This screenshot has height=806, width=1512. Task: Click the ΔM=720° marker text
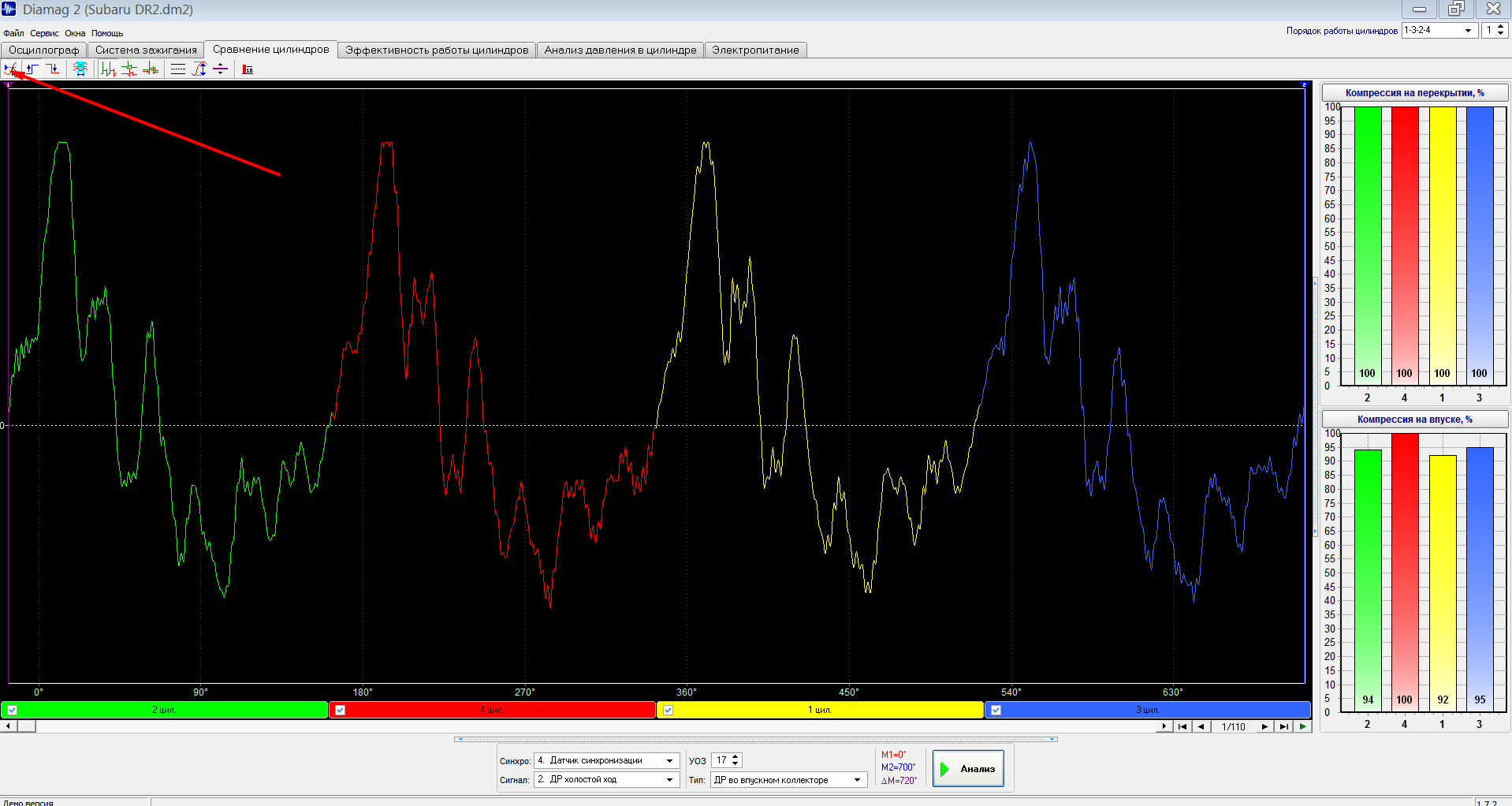tap(899, 781)
